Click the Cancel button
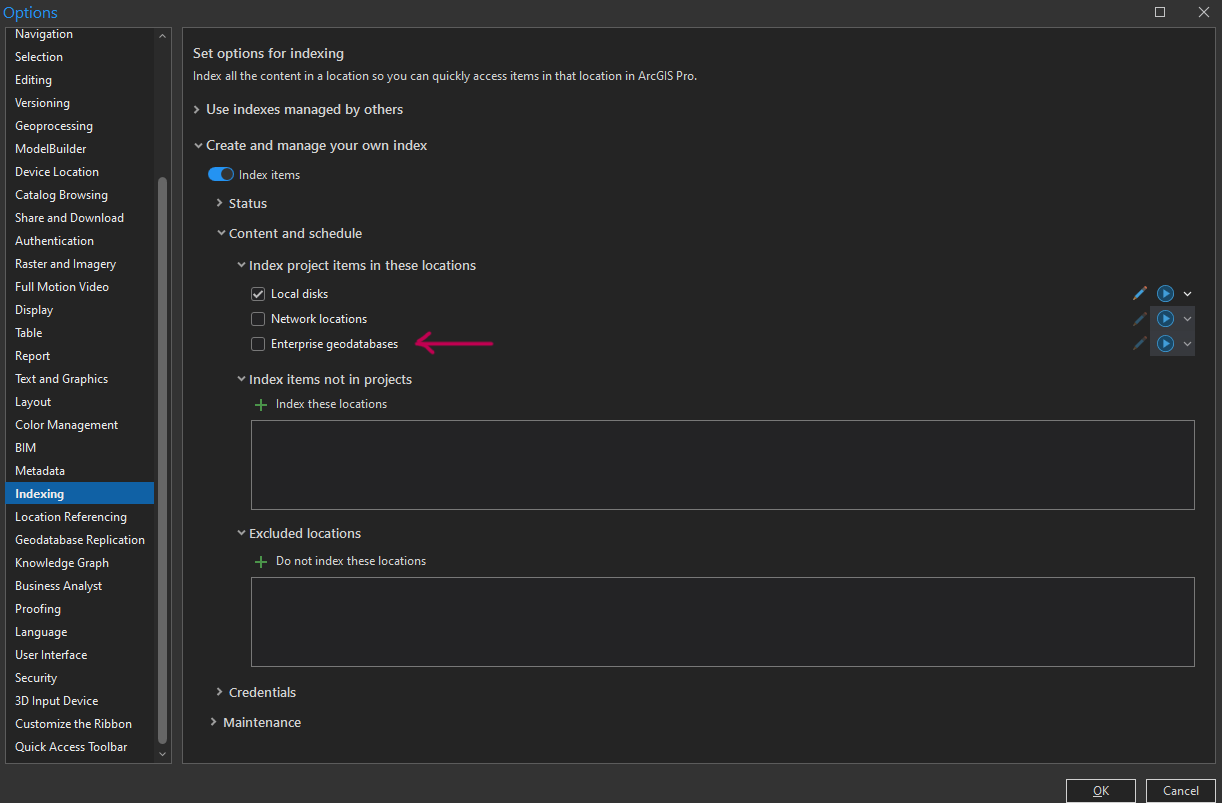1222x803 pixels. (x=1180, y=791)
